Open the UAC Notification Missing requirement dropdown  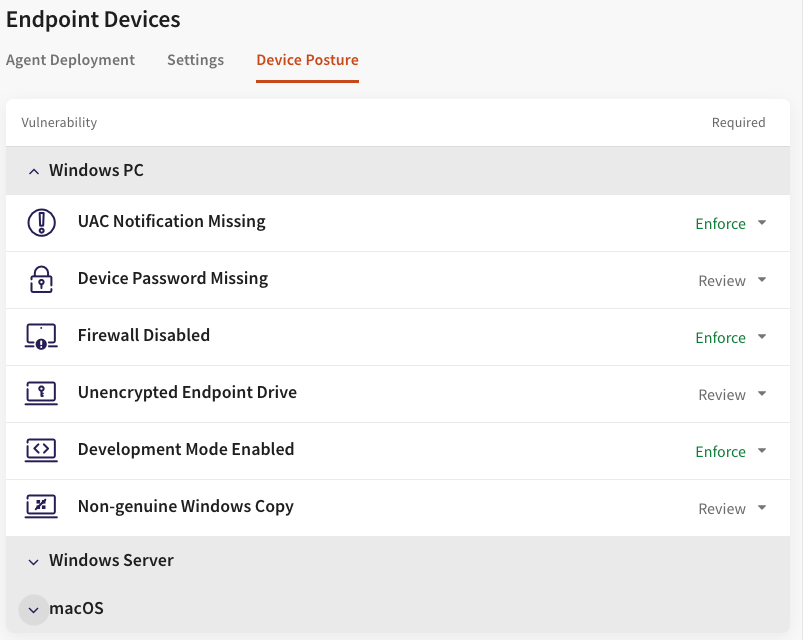731,224
